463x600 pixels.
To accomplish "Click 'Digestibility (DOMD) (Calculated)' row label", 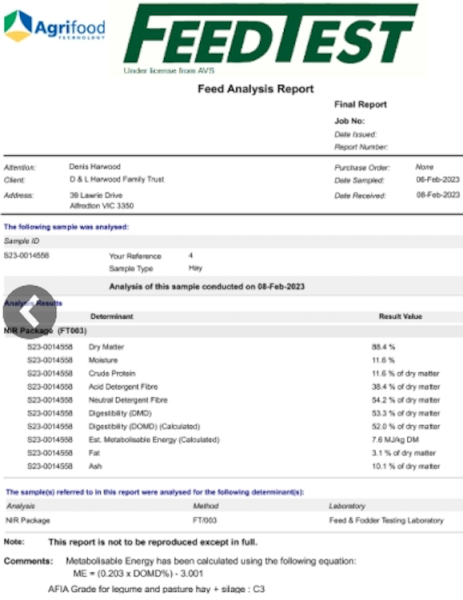I will [144, 426].
